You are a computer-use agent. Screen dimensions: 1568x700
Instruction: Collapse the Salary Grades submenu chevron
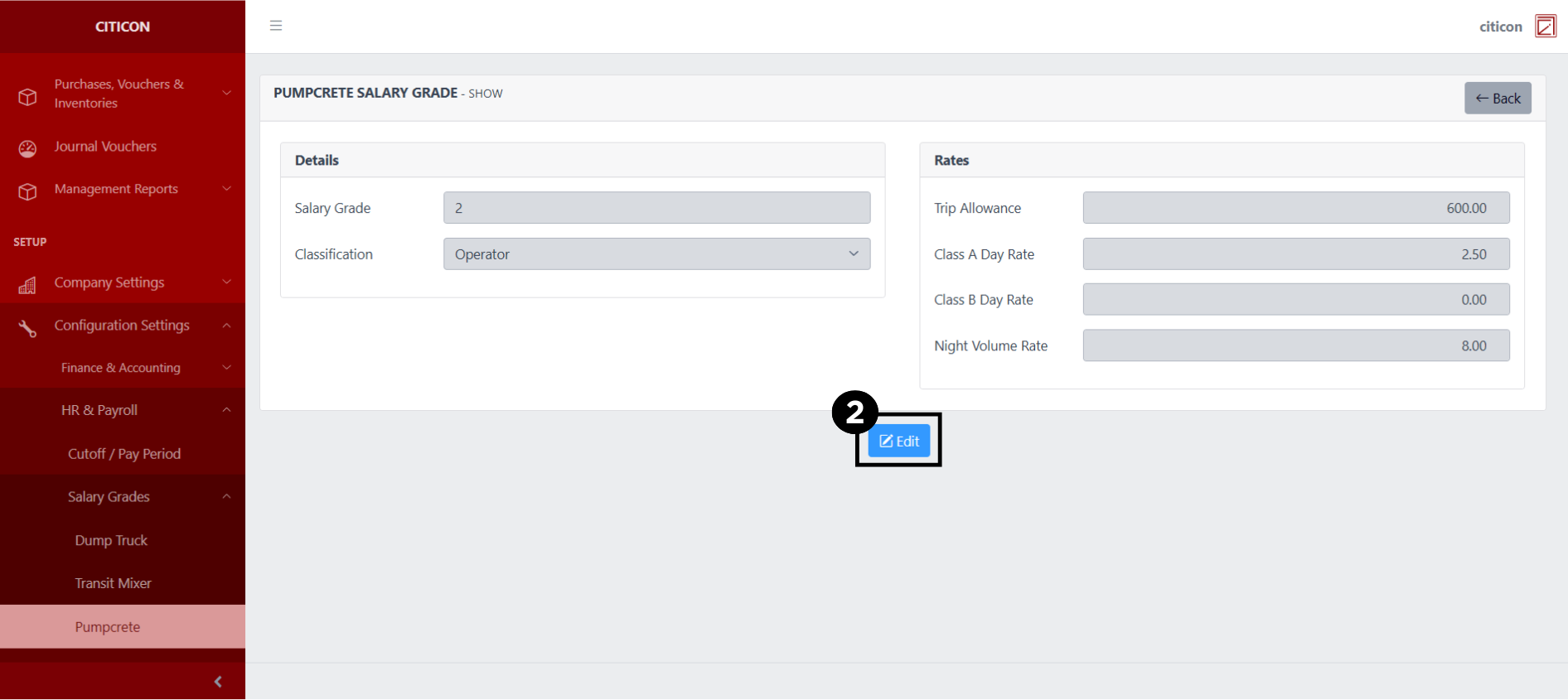point(226,496)
